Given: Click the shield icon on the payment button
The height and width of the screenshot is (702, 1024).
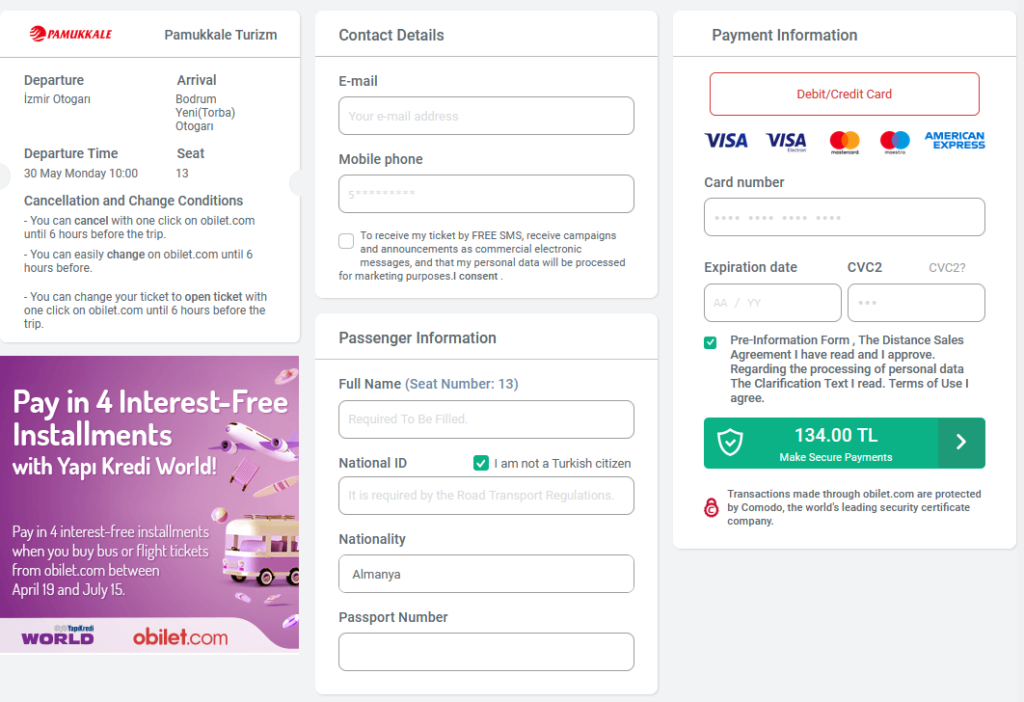Looking at the screenshot, I should click(x=730, y=442).
